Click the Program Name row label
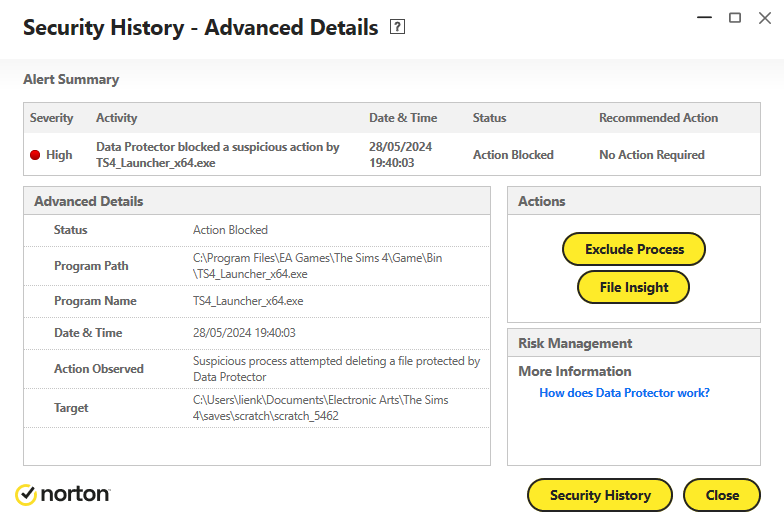 [x=95, y=301]
